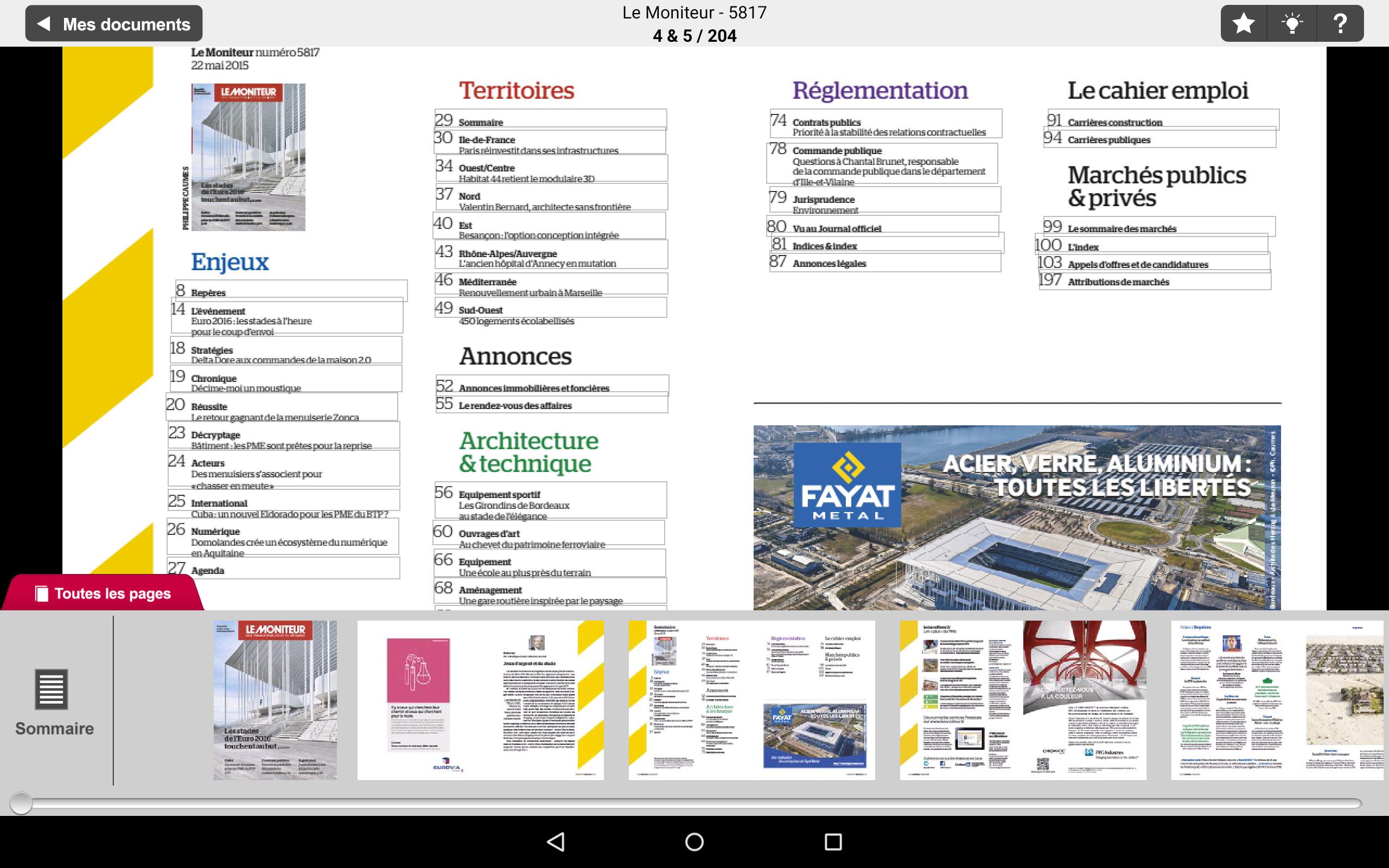
Task: Open page 78 Commande publique entry
Action: (x=882, y=164)
